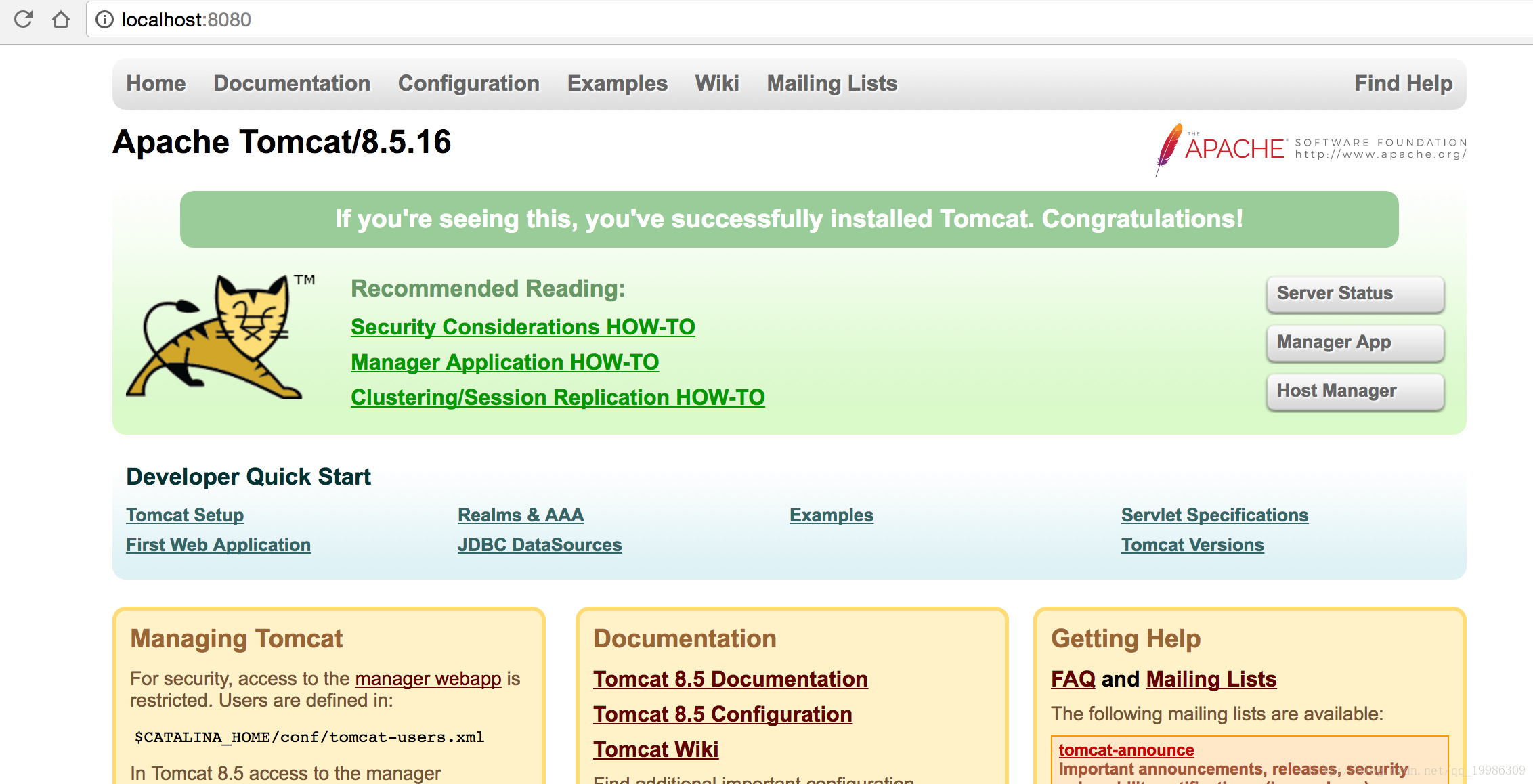Viewport: 1533px width, 784px height.
Task: Click the browser reload icon
Action: 23,19
